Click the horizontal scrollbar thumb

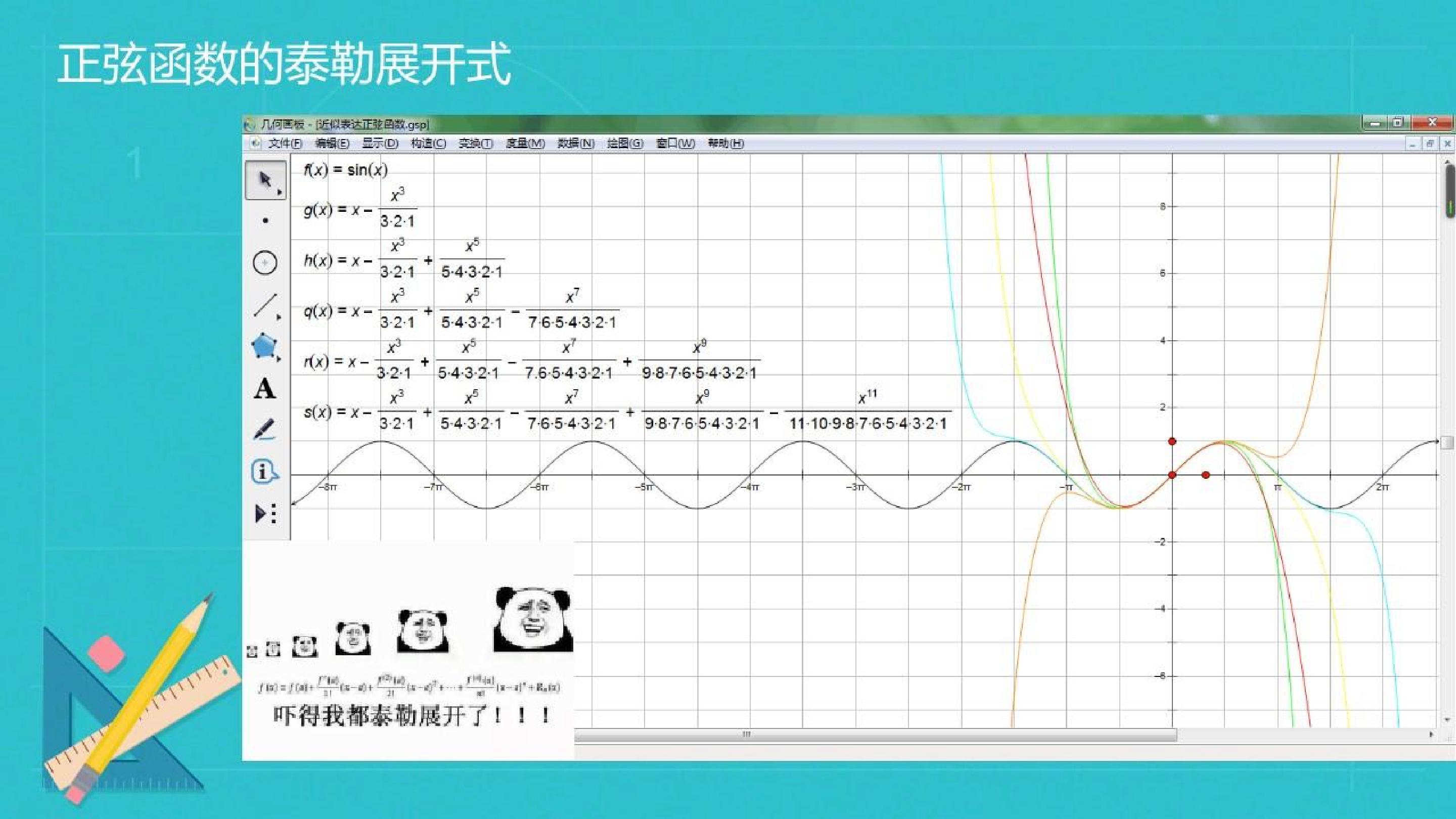[x=876, y=734]
